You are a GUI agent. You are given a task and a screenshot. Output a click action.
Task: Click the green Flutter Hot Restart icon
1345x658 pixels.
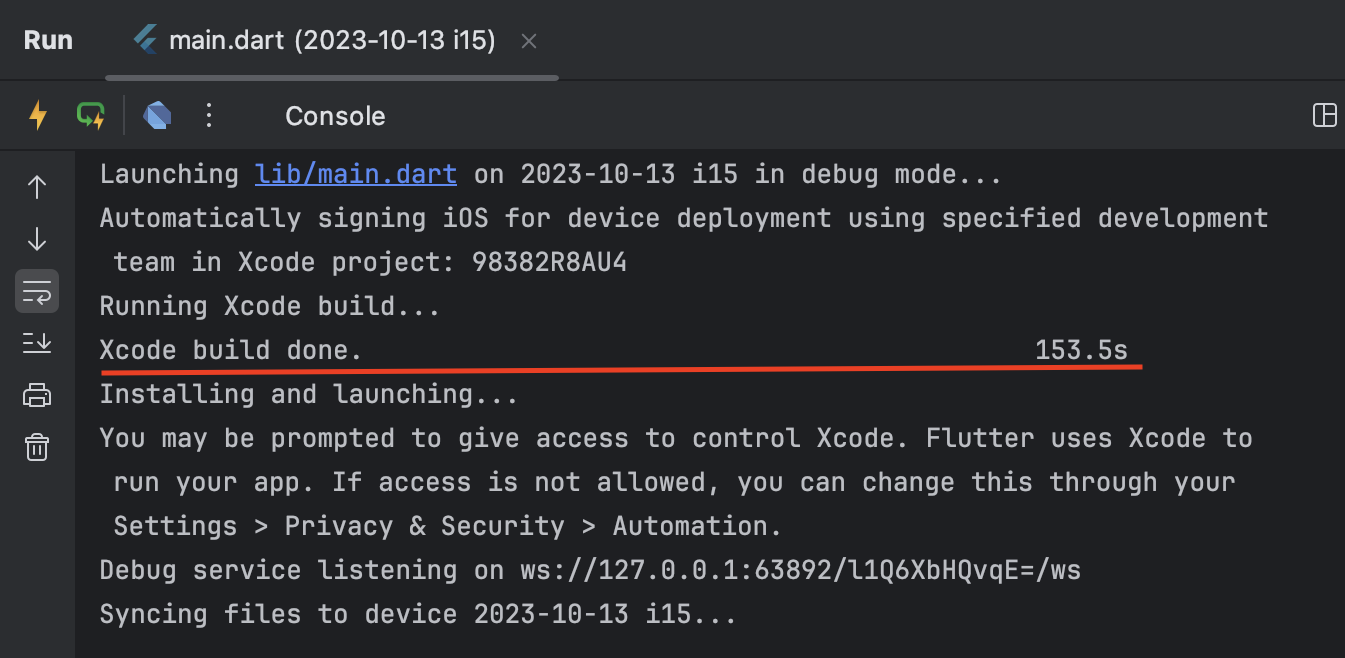(91, 116)
